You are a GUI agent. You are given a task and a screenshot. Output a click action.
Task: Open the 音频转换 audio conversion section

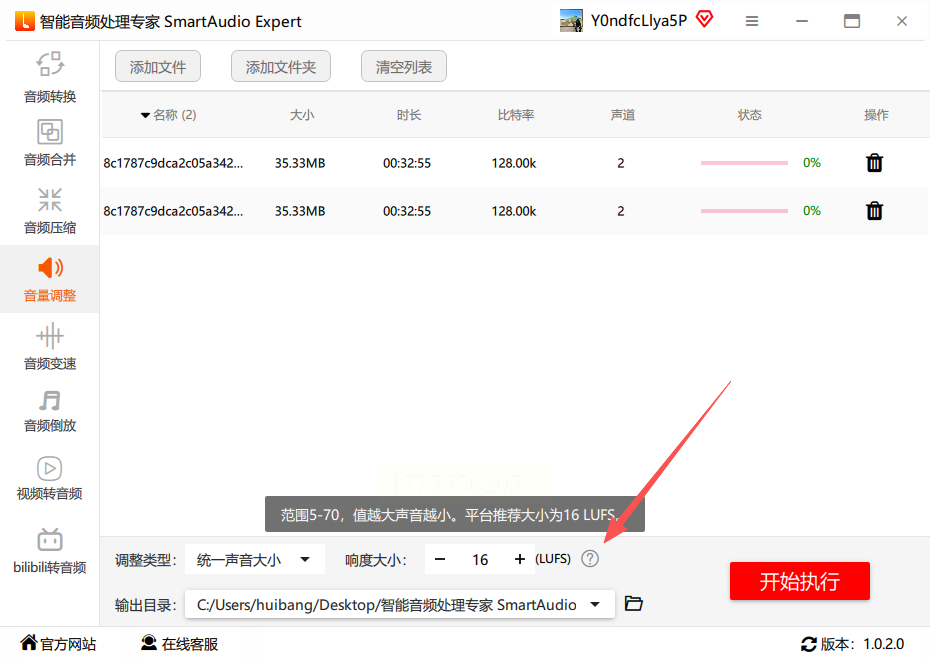[50, 77]
